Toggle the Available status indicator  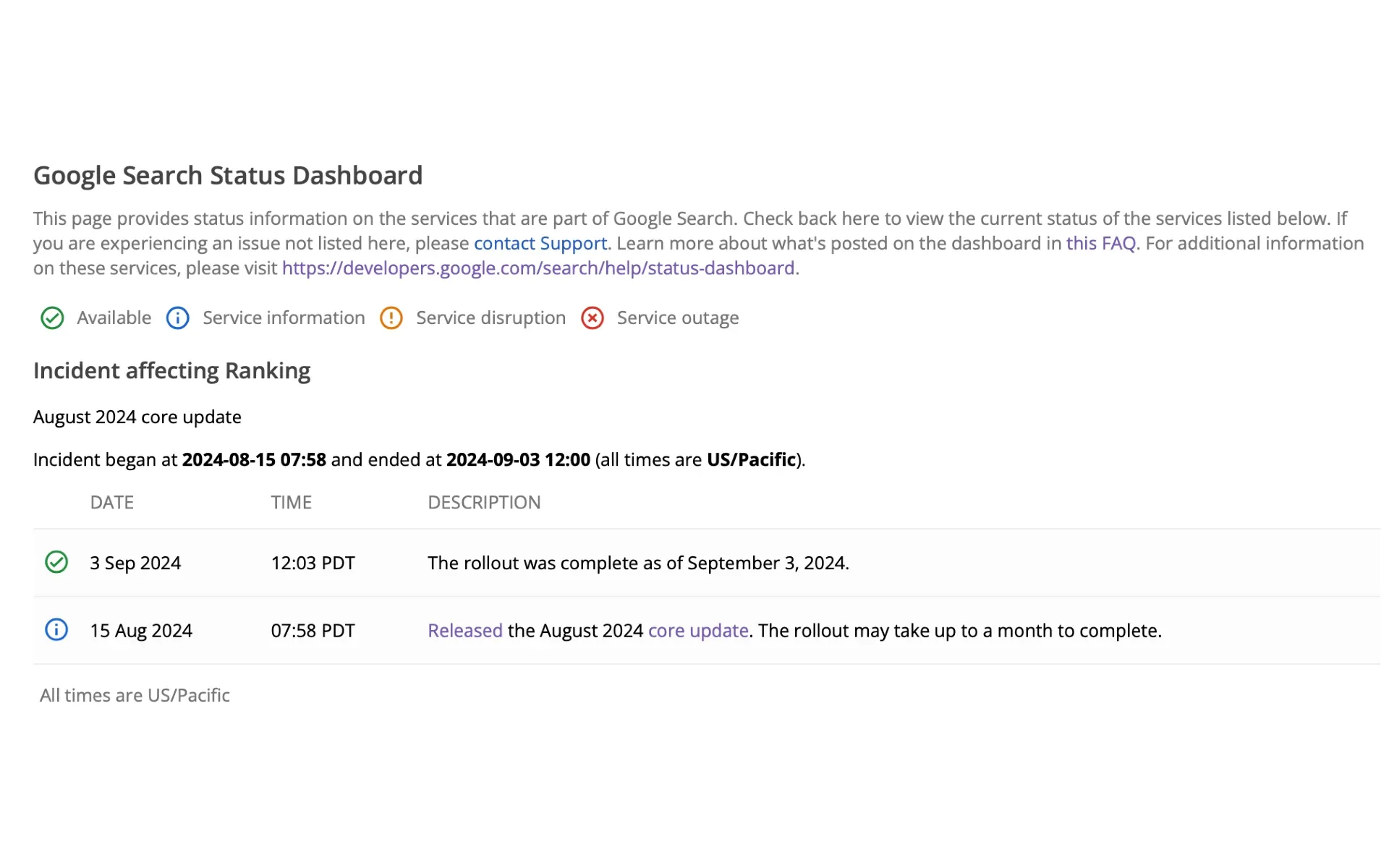[51, 317]
